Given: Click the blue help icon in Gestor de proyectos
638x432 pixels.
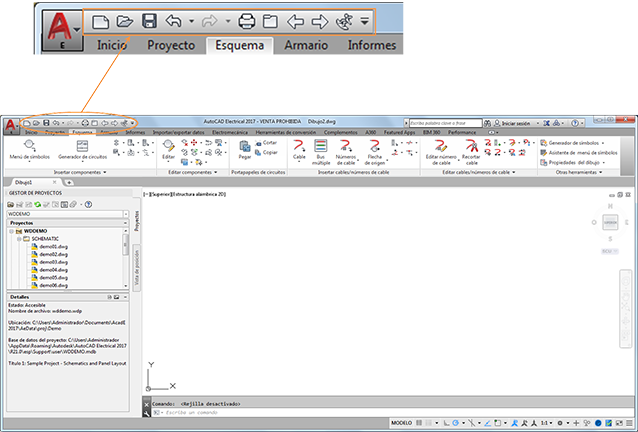Looking at the screenshot, I should point(88,205).
